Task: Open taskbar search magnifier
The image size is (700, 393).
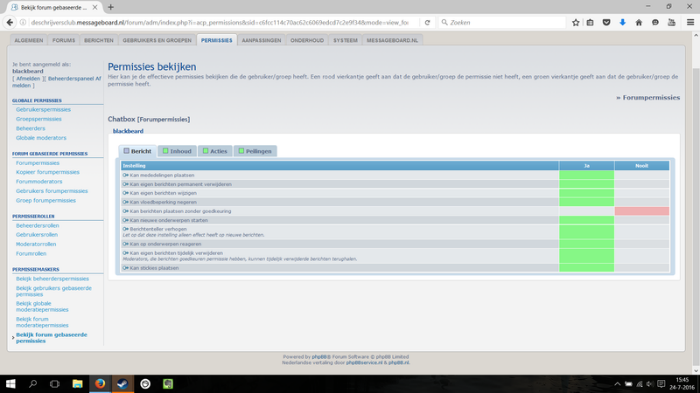Action: pos(33,384)
